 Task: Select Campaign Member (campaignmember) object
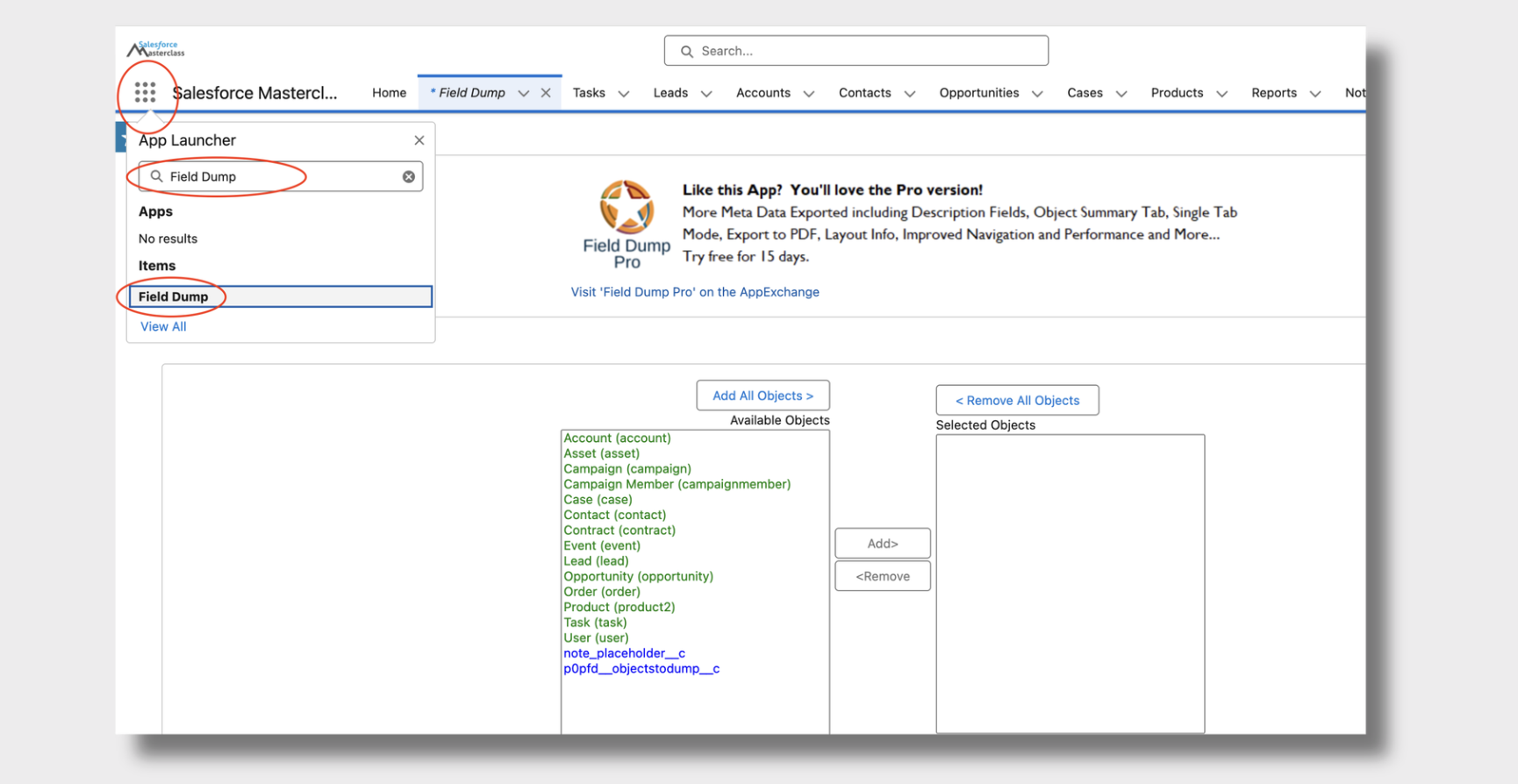(677, 484)
